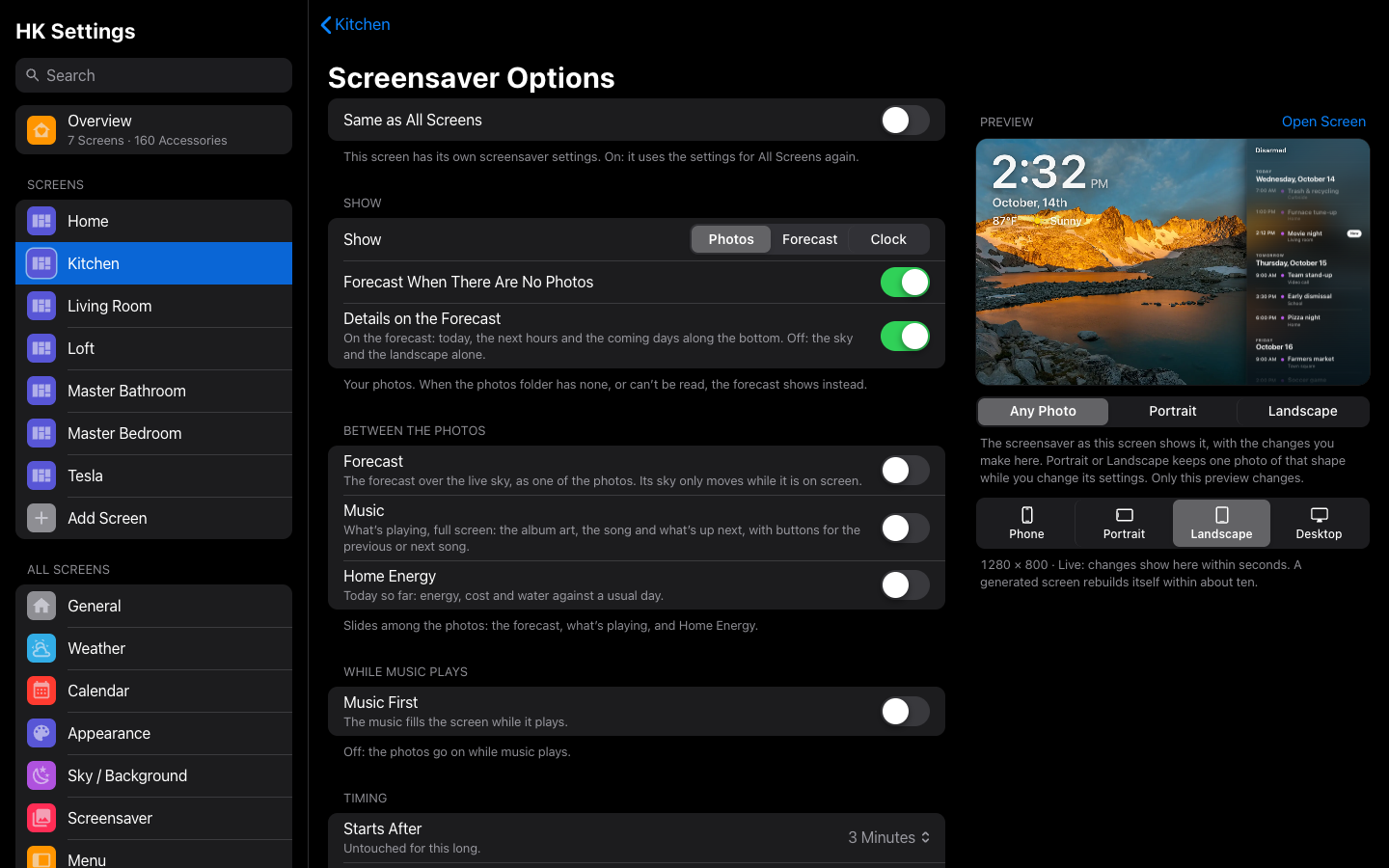Click the Weather icon in sidebar
1389x868 pixels.
tap(41, 648)
